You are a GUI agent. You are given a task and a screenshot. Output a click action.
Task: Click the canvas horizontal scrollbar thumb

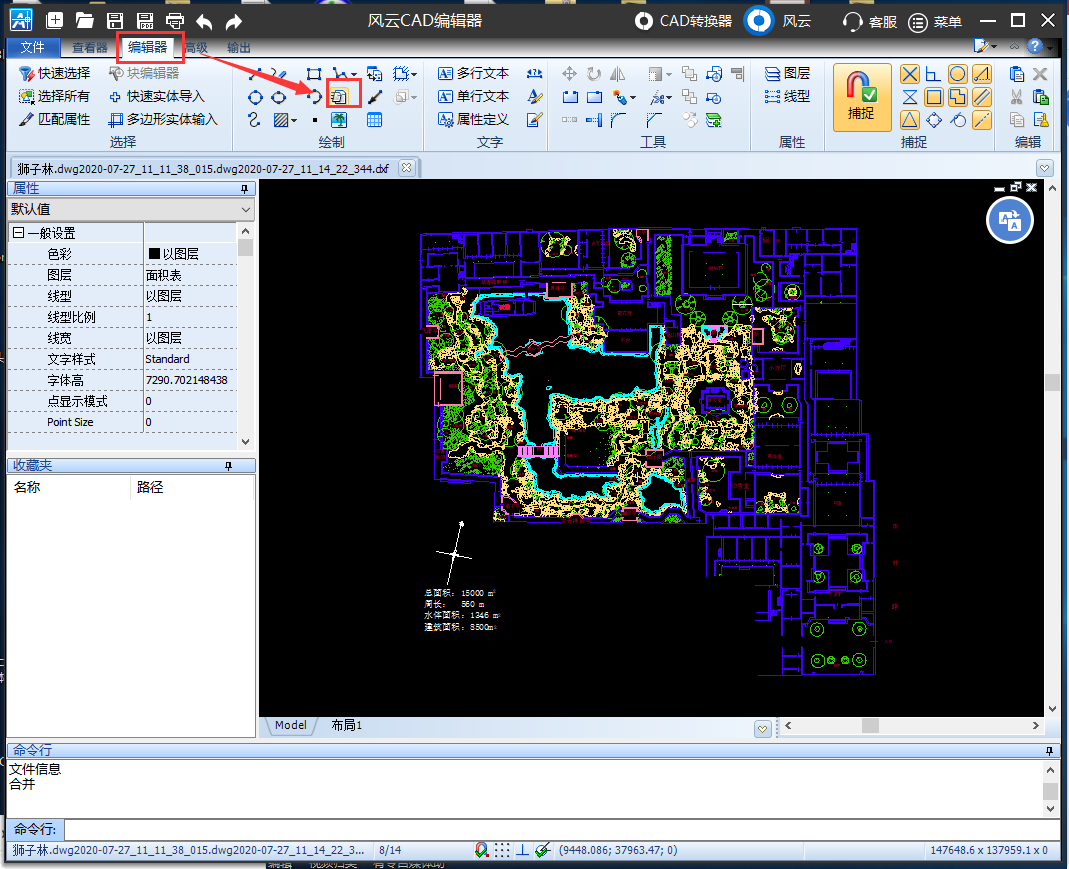point(870,725)
